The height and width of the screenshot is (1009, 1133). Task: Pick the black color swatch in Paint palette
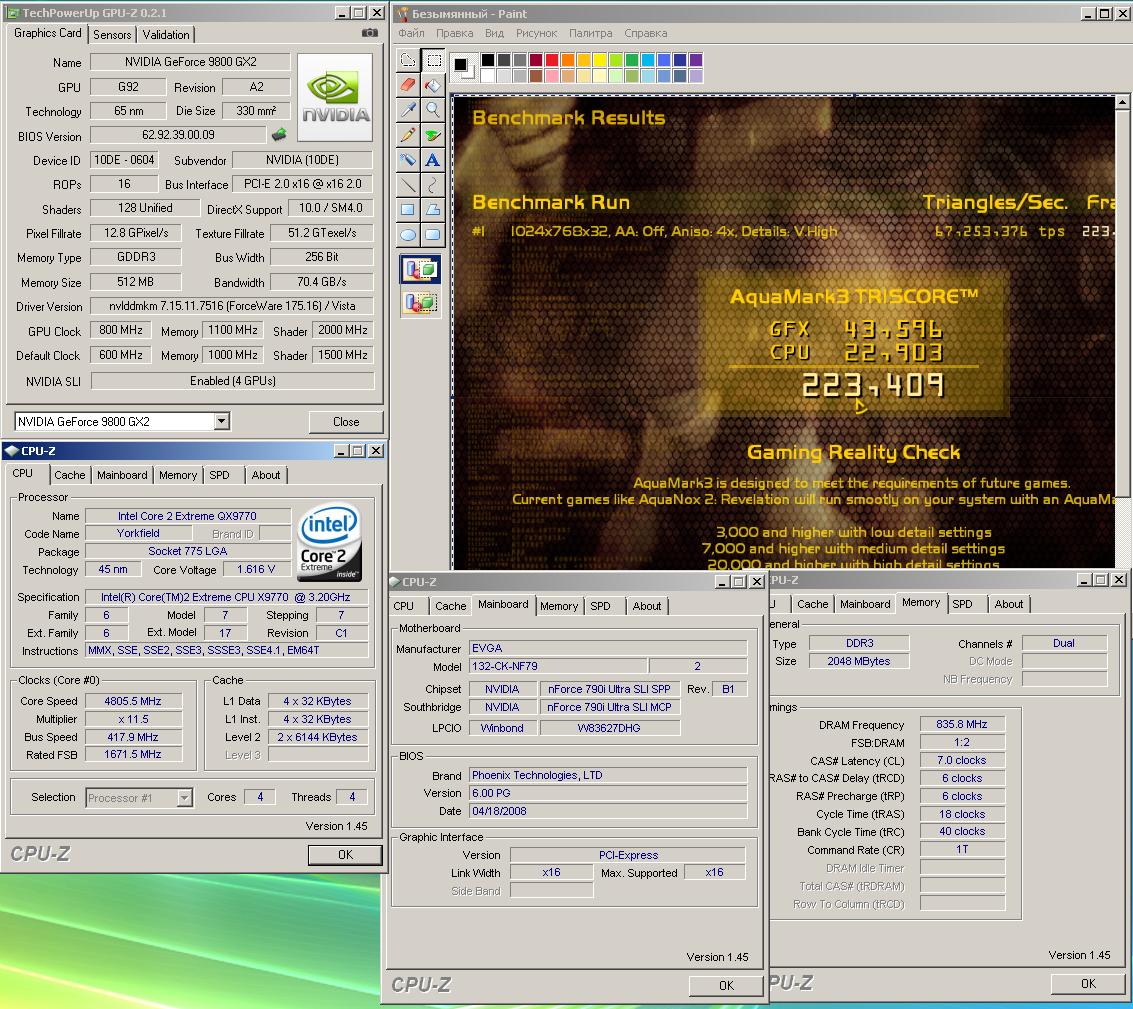coord(488,60)
